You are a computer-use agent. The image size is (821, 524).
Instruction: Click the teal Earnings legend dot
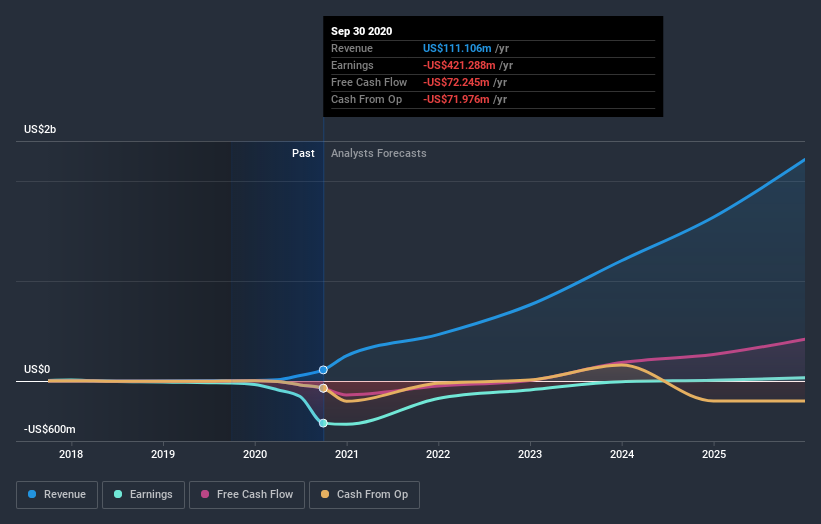(x=118, y=494)
